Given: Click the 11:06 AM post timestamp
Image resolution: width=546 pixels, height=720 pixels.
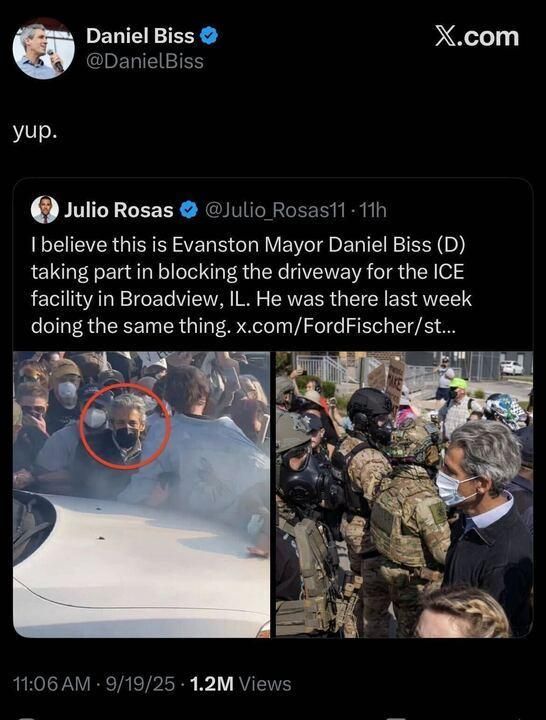Looking at the screenshot, I should [x=51, y=684].
